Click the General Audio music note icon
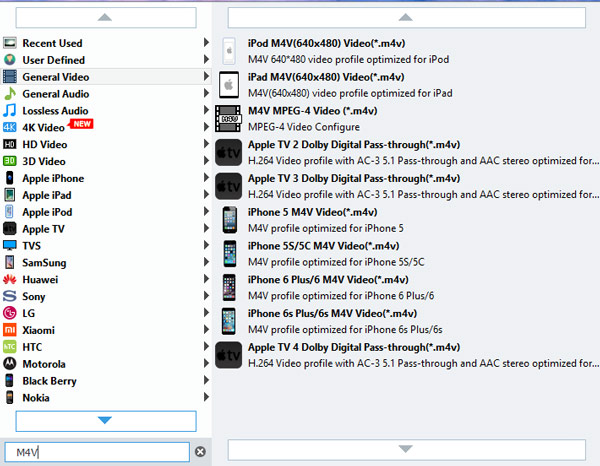Screen dimensions: 600x466 click(x=10, y=94)
